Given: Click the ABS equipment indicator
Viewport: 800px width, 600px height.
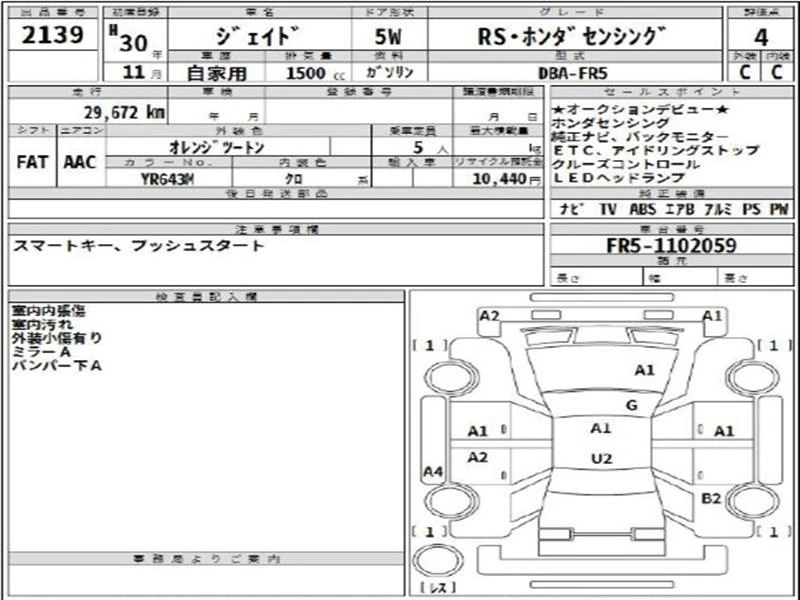Looking at the screenshot, I should tap(642, 209).
